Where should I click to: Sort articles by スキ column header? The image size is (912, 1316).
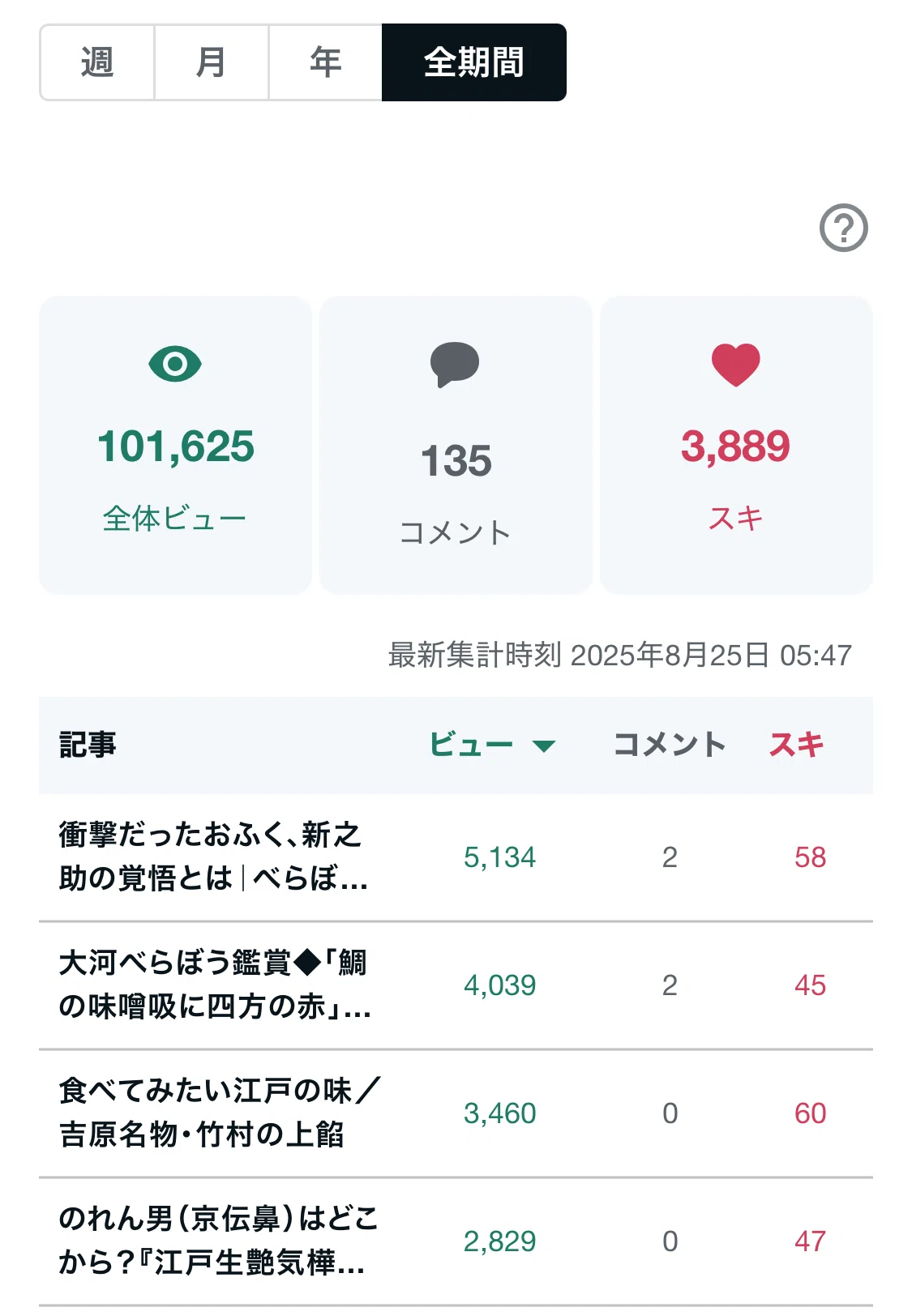tap(796, 744)
